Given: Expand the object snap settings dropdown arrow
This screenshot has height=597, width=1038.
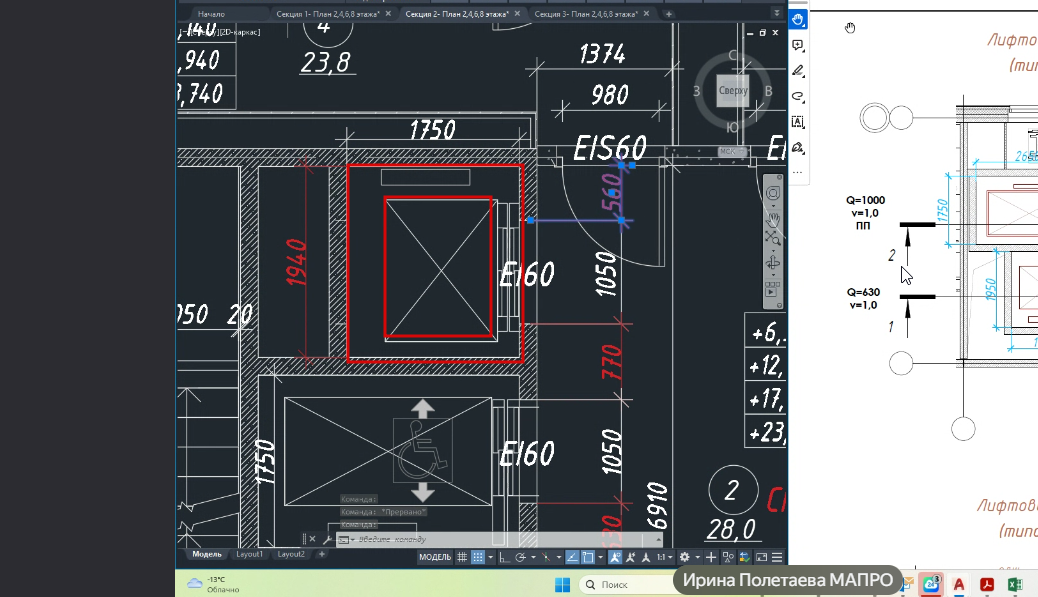Looking at the screenshot, I should (600, 557).
